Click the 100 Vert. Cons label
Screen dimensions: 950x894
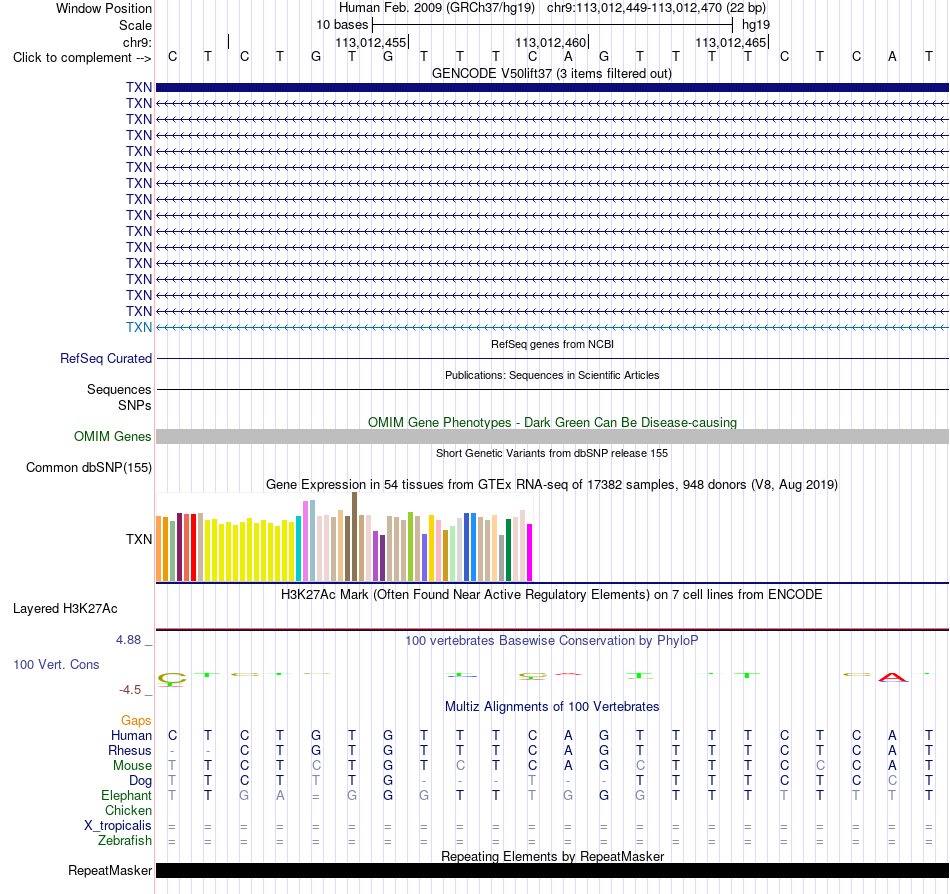pos(56,664)
